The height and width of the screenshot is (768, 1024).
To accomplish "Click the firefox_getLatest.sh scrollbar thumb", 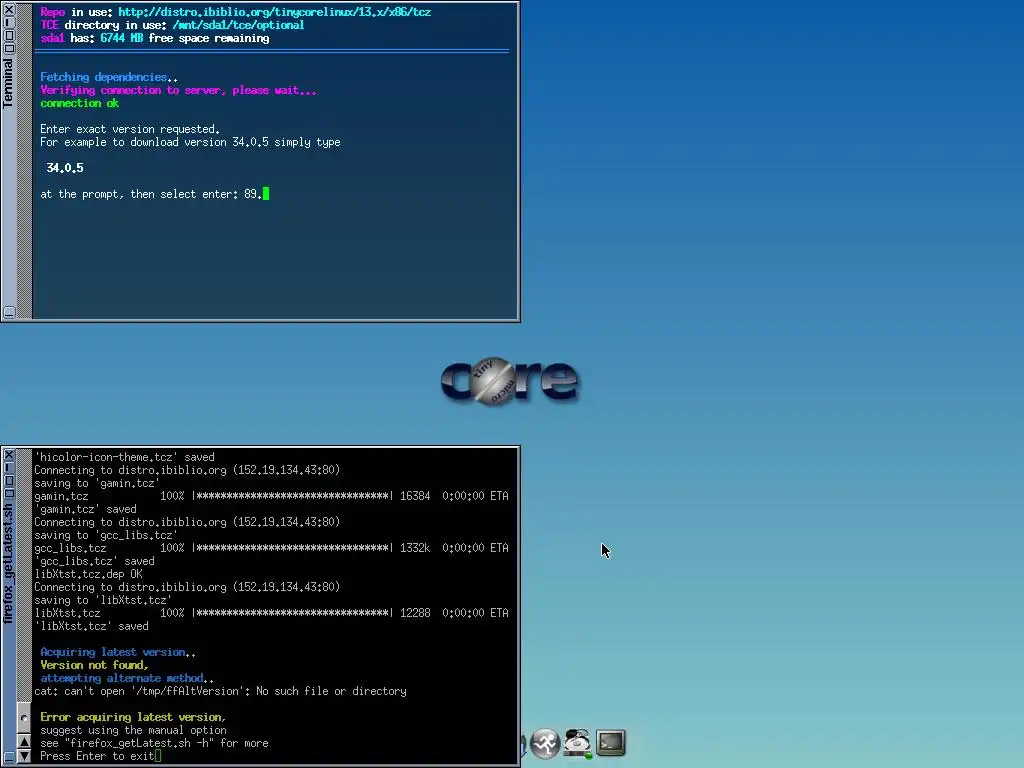I will click(24, 718).
